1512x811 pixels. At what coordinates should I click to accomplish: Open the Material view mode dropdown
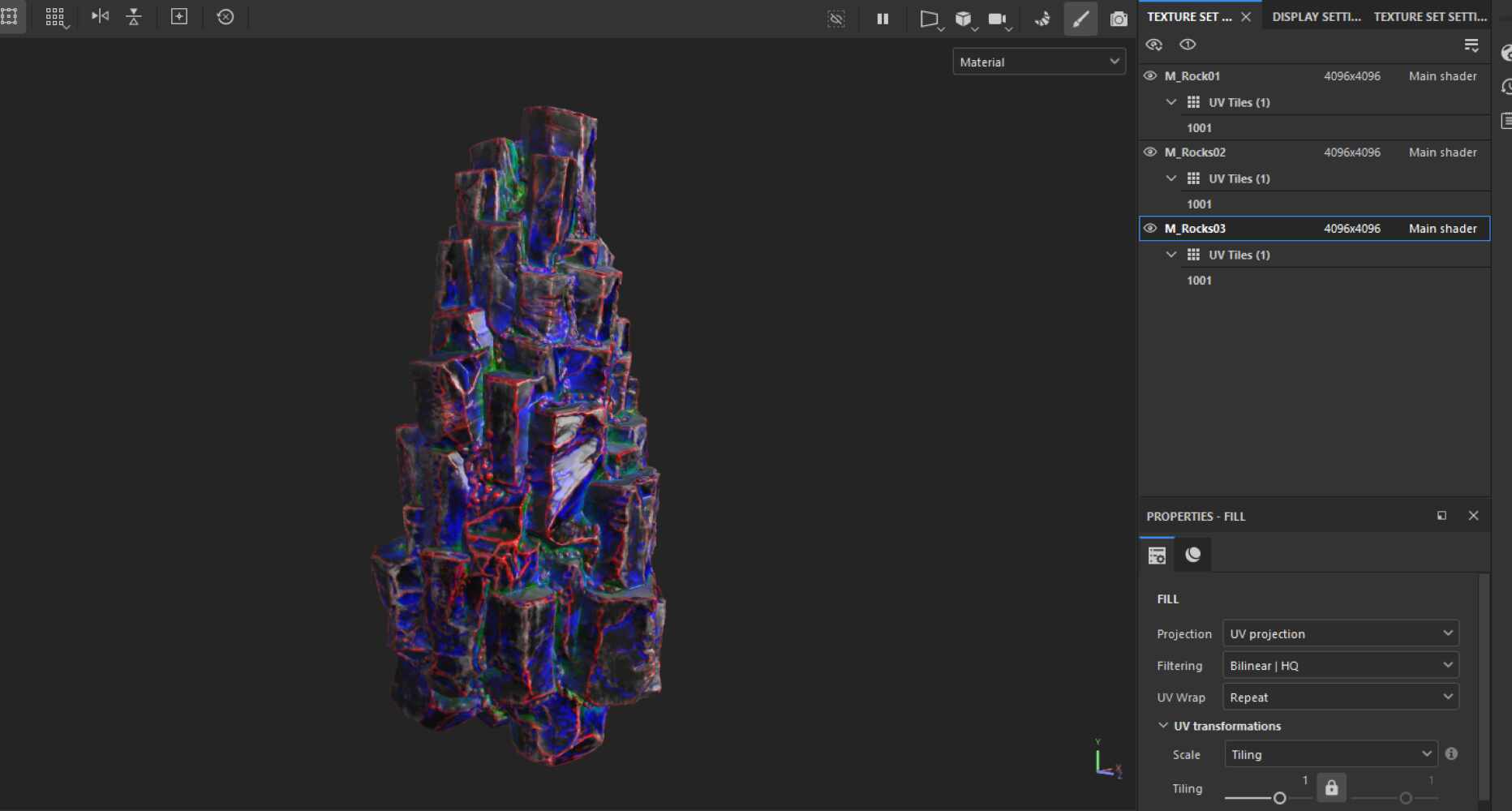pos(1039,61)
